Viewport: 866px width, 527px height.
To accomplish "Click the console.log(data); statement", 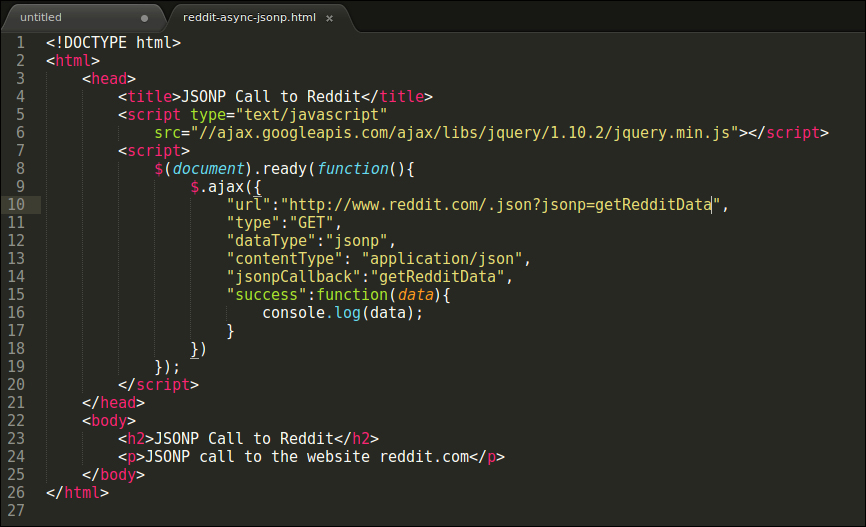I will coord(342,313).
